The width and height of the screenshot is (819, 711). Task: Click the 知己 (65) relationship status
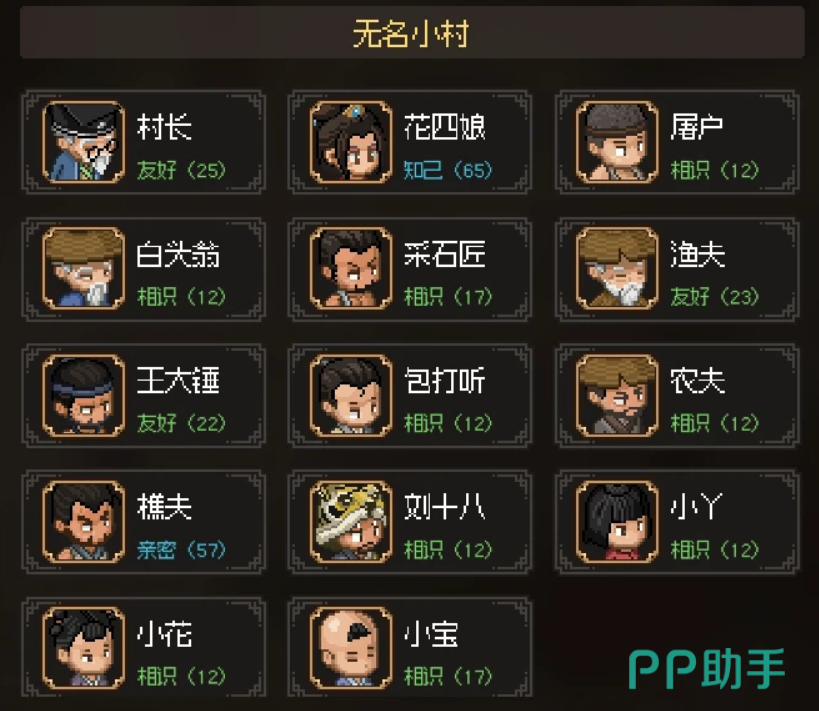(448, 170)
